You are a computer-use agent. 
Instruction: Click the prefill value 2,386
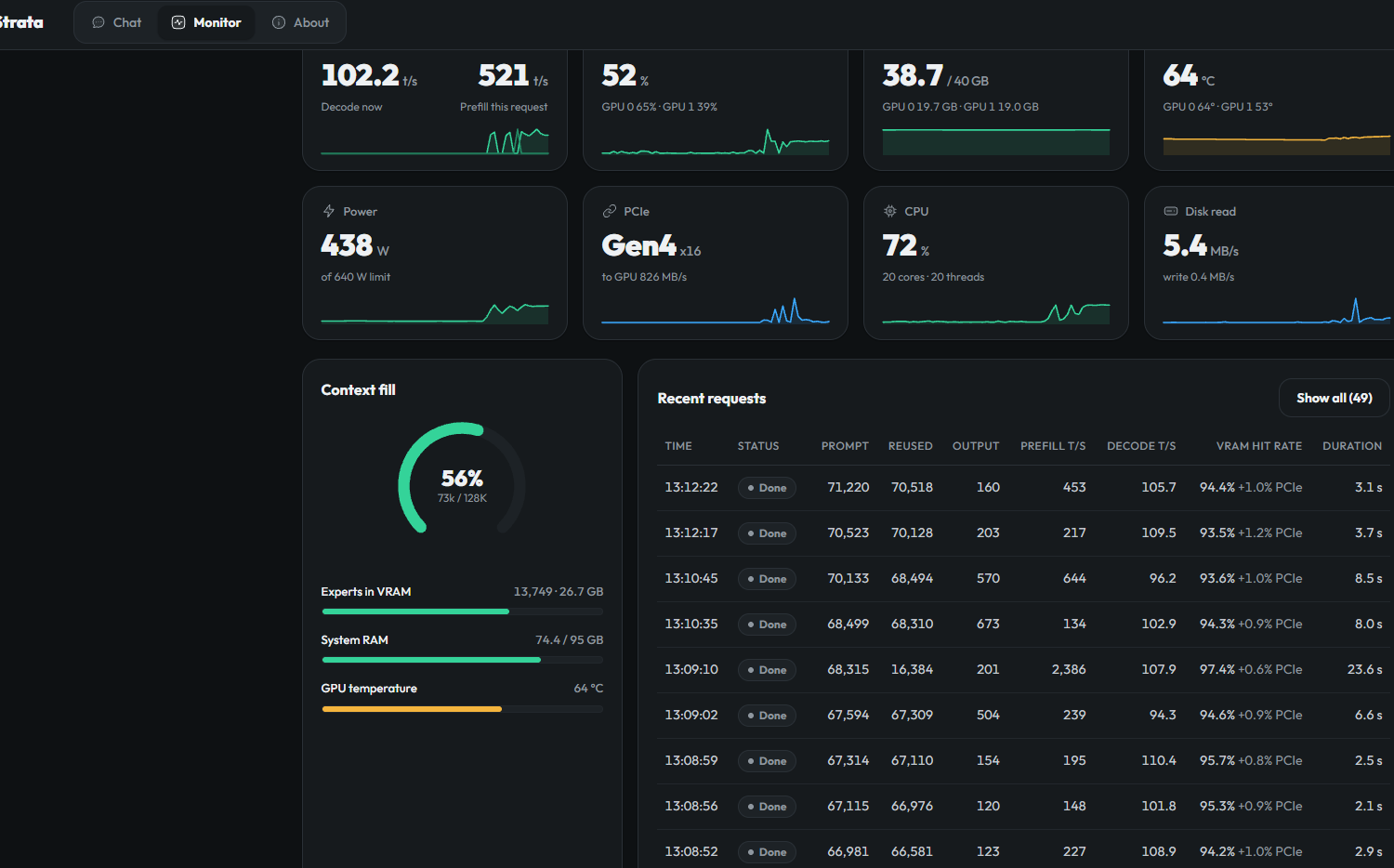click(1069, 669)
